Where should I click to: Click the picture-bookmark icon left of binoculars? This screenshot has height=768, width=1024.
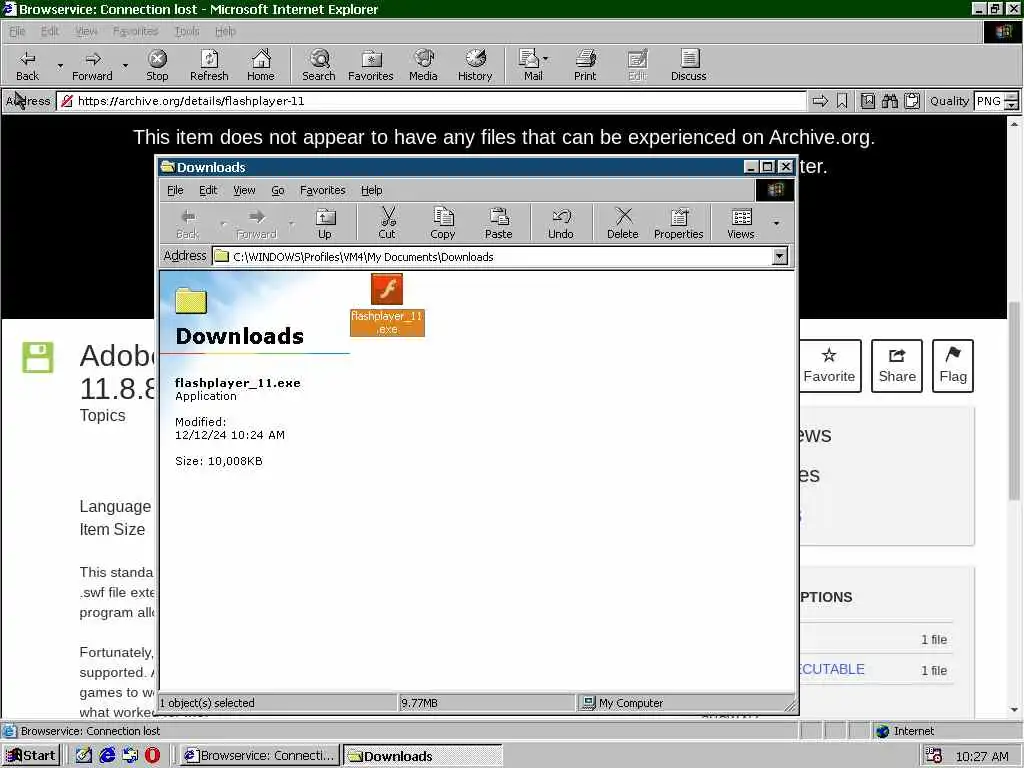(x=867, y=101)
